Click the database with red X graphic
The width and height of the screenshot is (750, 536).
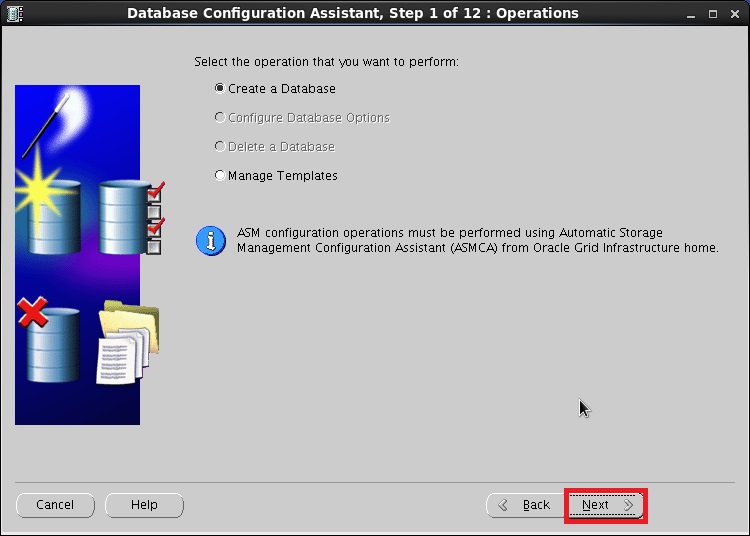[49, 340]
